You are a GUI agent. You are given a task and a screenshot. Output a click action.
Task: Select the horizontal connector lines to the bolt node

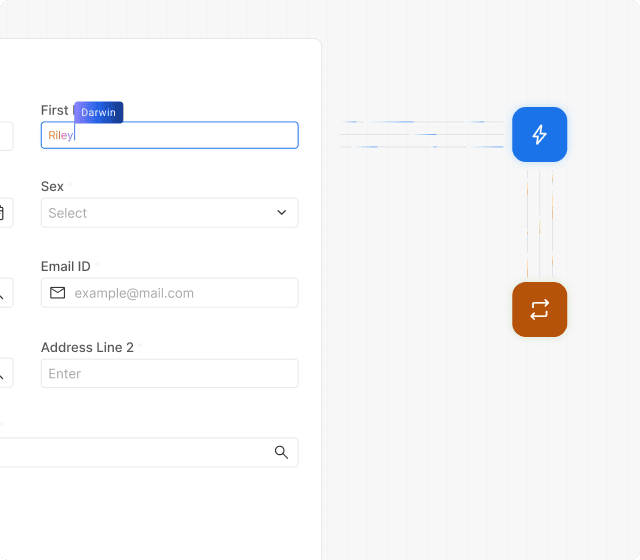425,135
